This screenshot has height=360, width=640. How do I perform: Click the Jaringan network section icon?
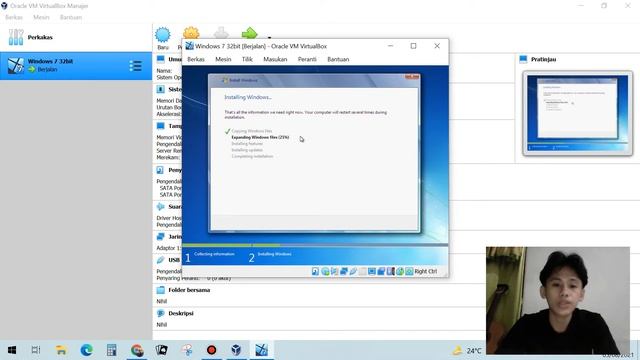pos(160,236)
